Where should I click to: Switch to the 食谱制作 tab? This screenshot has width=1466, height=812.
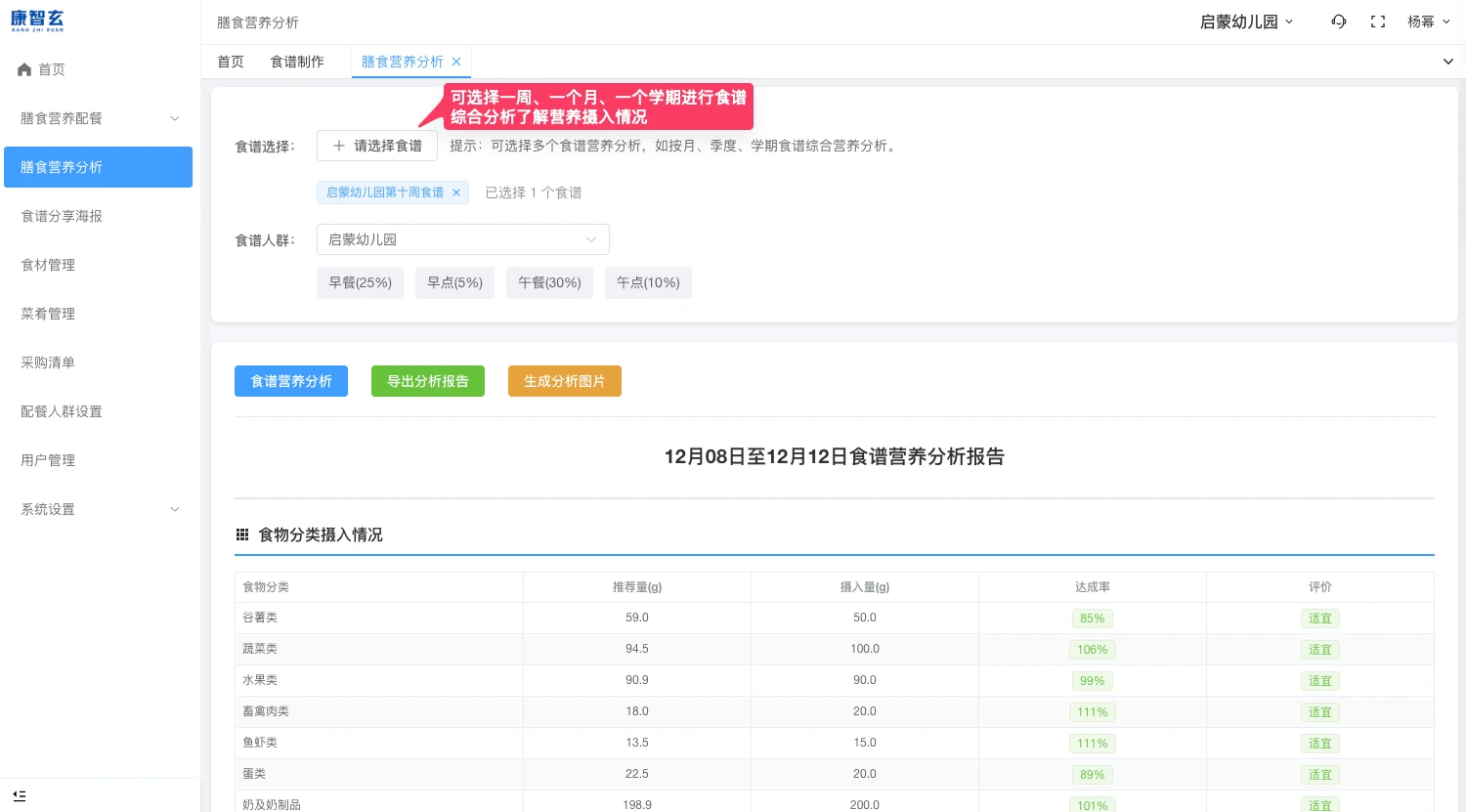[297, 62]
